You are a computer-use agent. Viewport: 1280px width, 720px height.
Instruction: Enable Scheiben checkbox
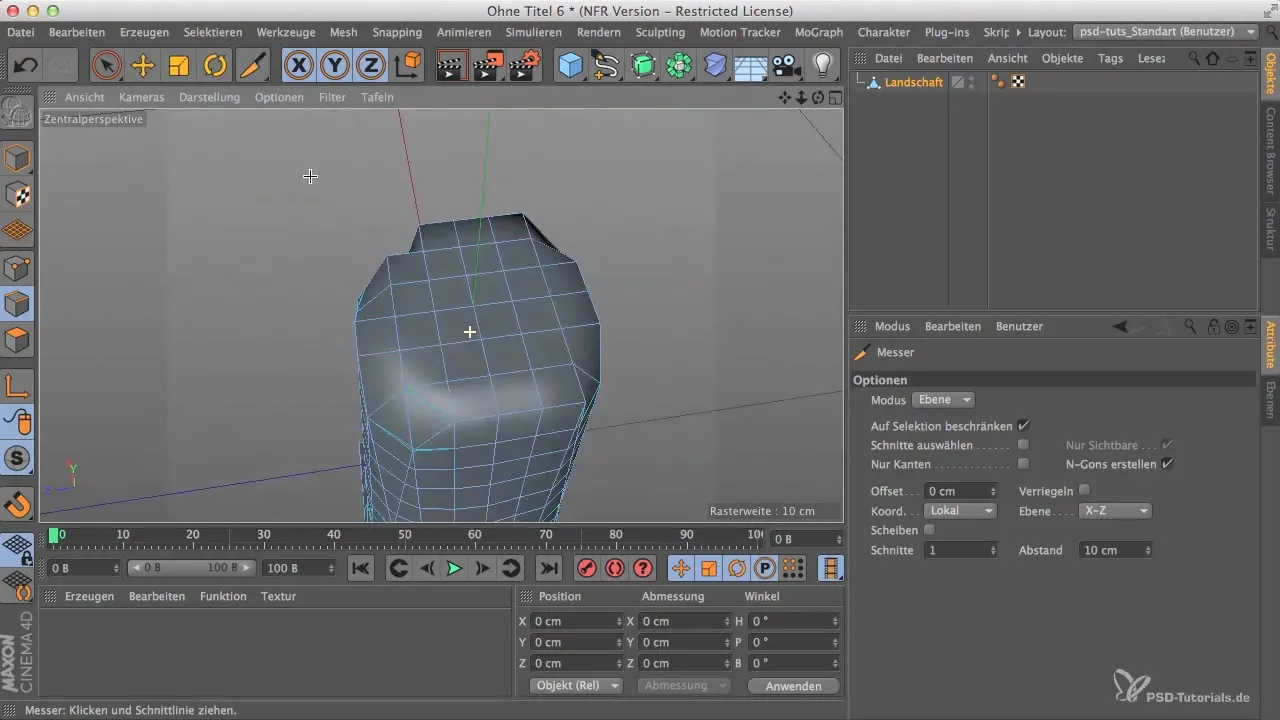tap(930, 530)
